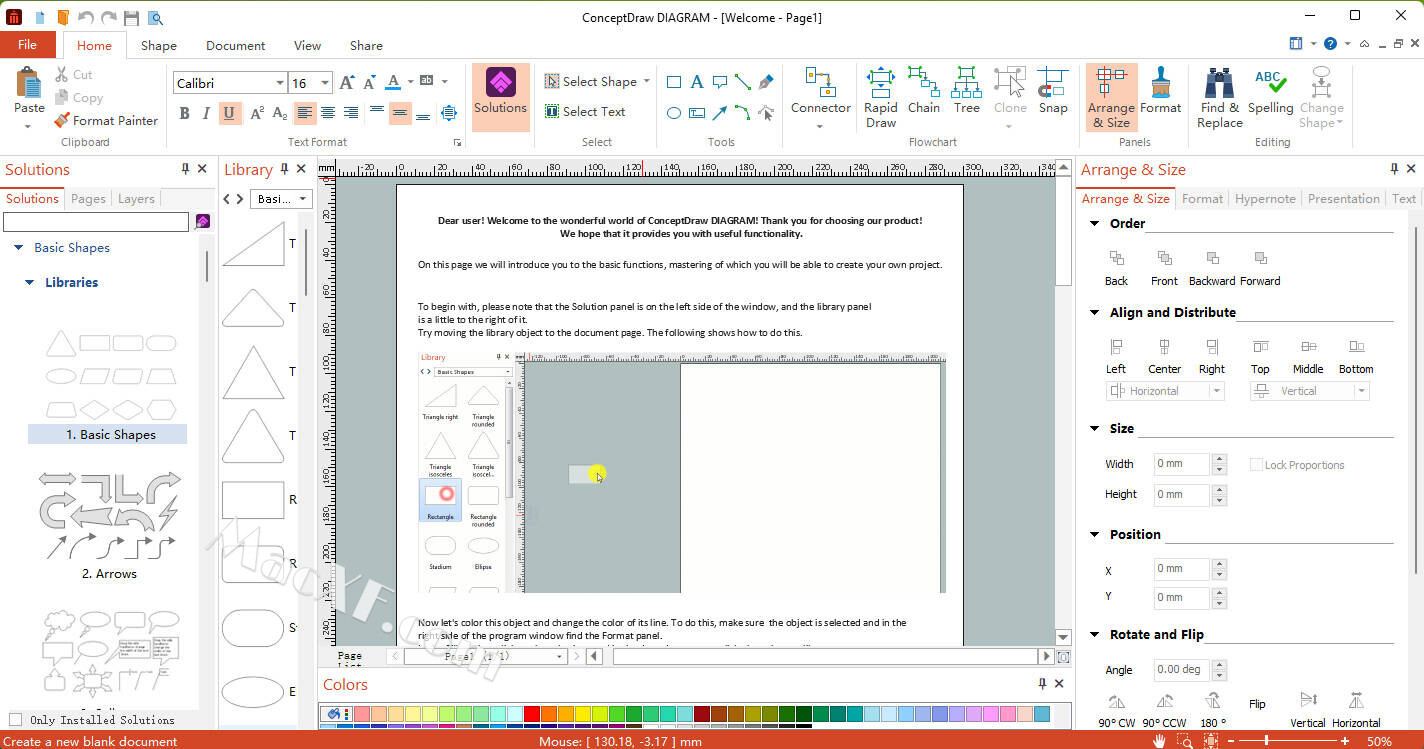The image size is (1424, 749).
Task: Activate the Rapid Draw tool
Action: pyautogui.click(x=880, y=97)
